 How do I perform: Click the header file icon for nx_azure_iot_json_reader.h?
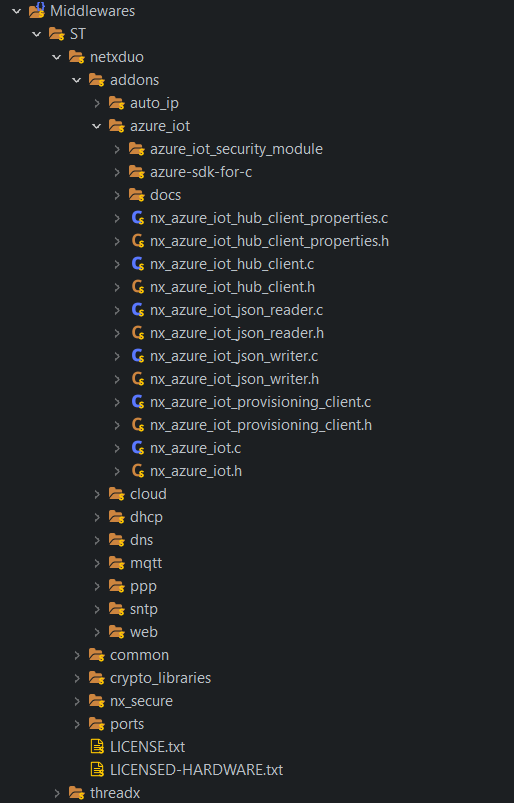pyautogui.click(x=138, y=333)
